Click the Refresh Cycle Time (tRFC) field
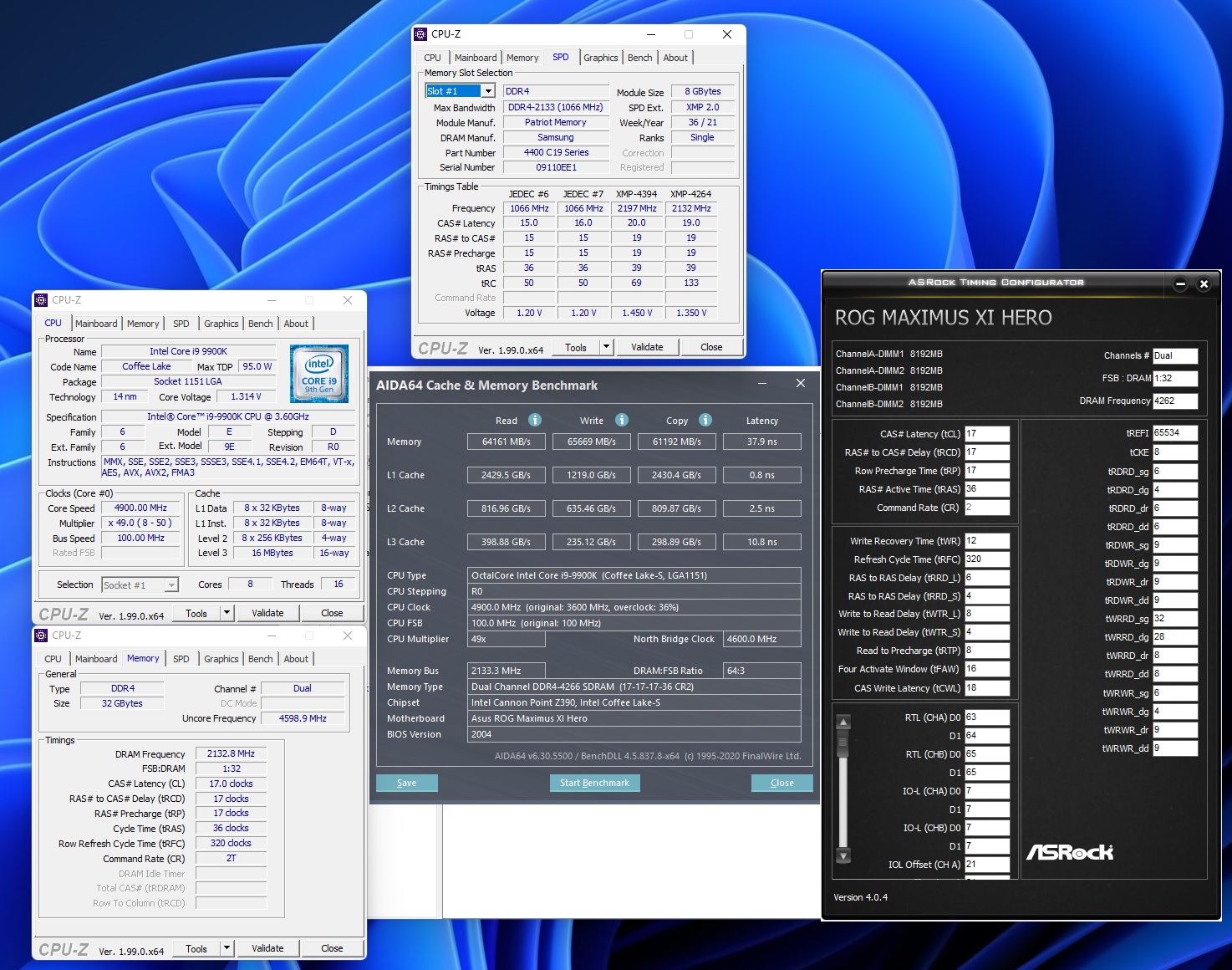Image resolution: width=1232 pixels, height=970 pixels. [x=987, y=559]
